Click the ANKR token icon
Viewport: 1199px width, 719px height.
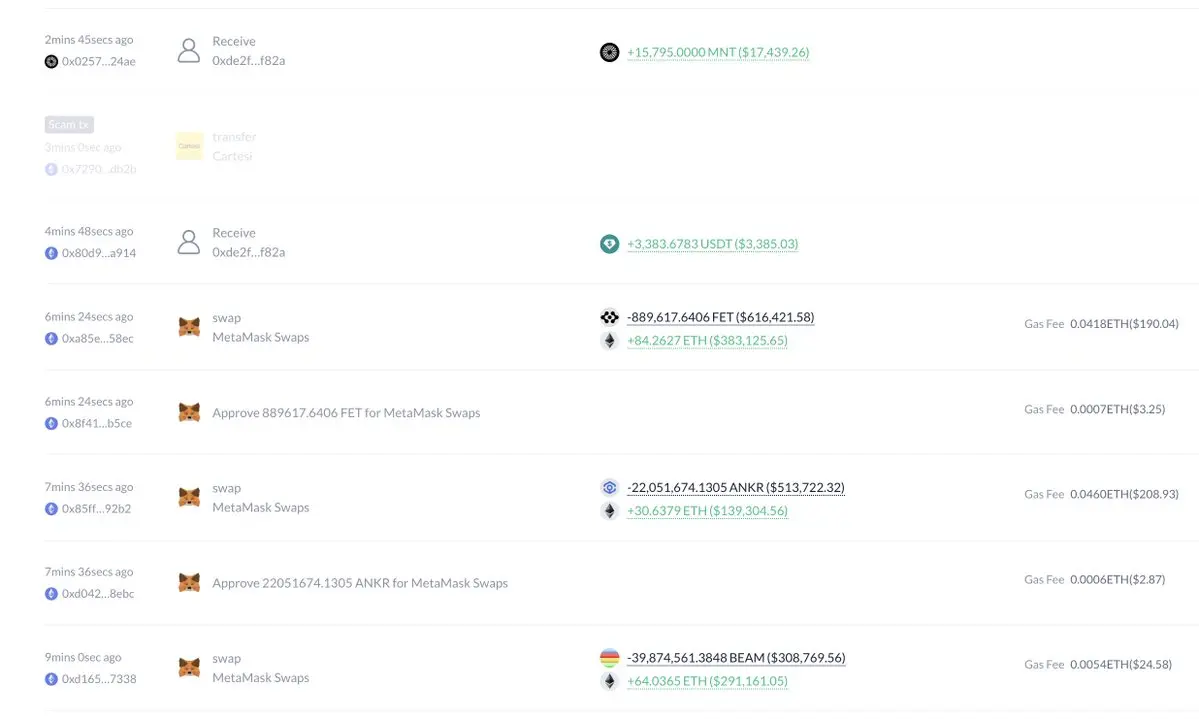[x=609, y=487]
